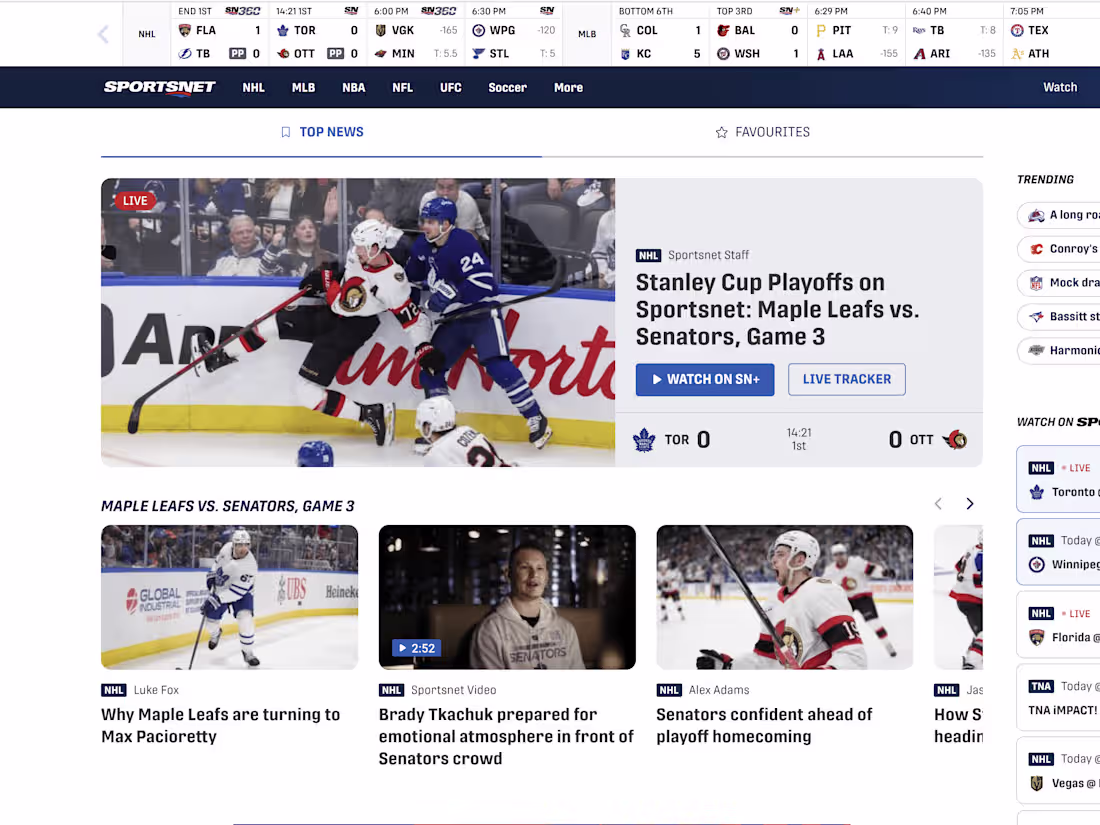1100x825 pixels.
Task: Click Washington Nationals logo in scoreboard
Action: [x=723, y=53]
